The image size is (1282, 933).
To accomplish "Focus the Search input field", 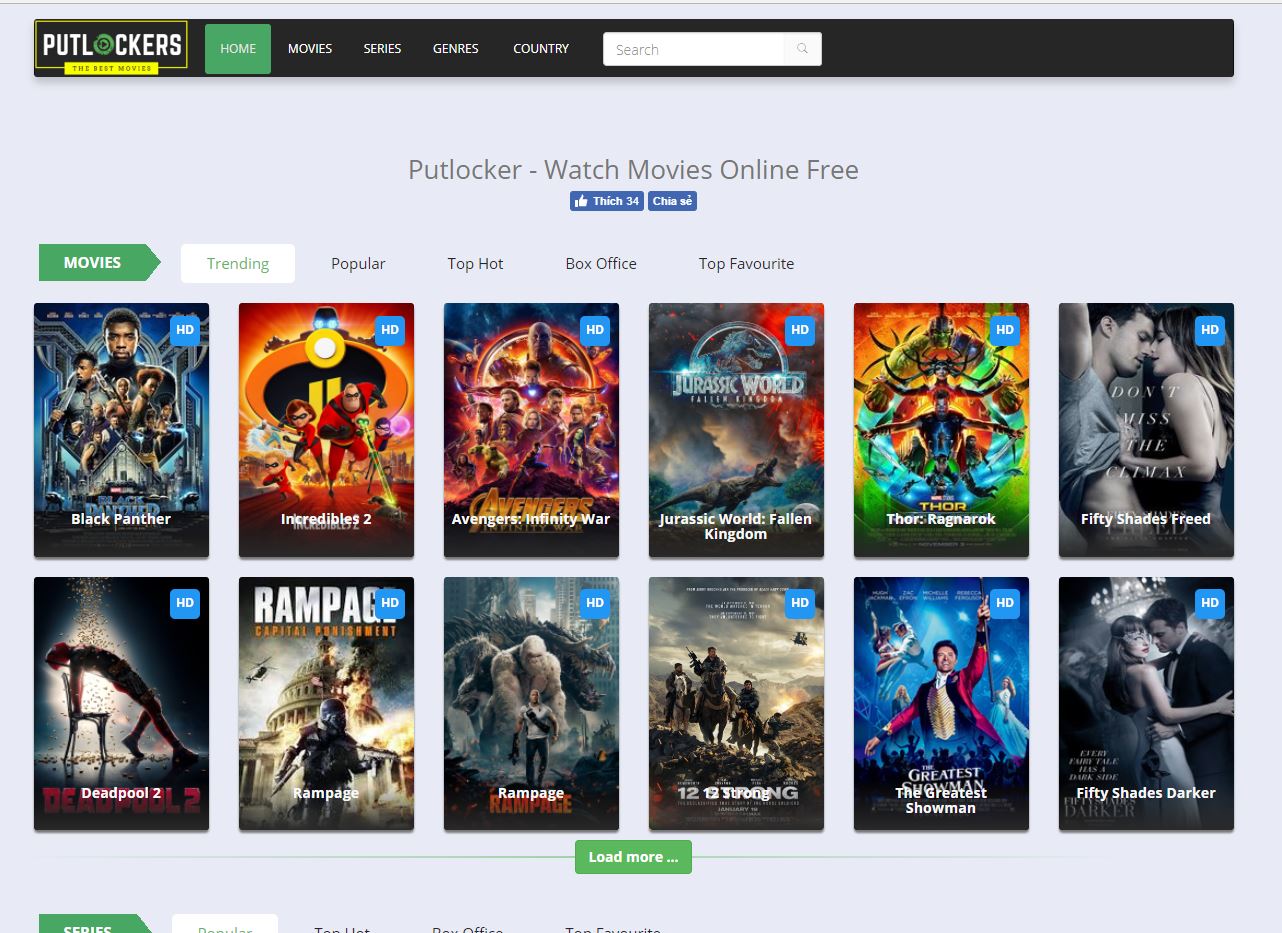I will tap(694, 49).
